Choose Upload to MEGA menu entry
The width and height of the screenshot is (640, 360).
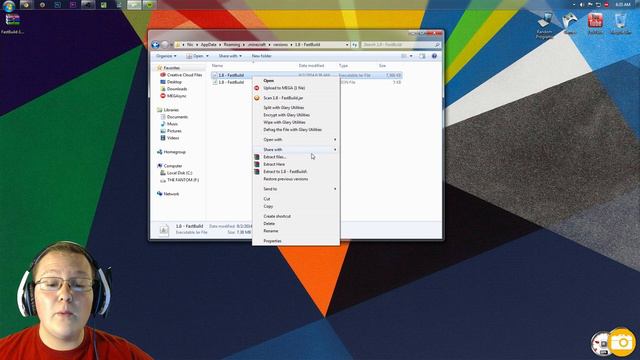pos(296,88)
